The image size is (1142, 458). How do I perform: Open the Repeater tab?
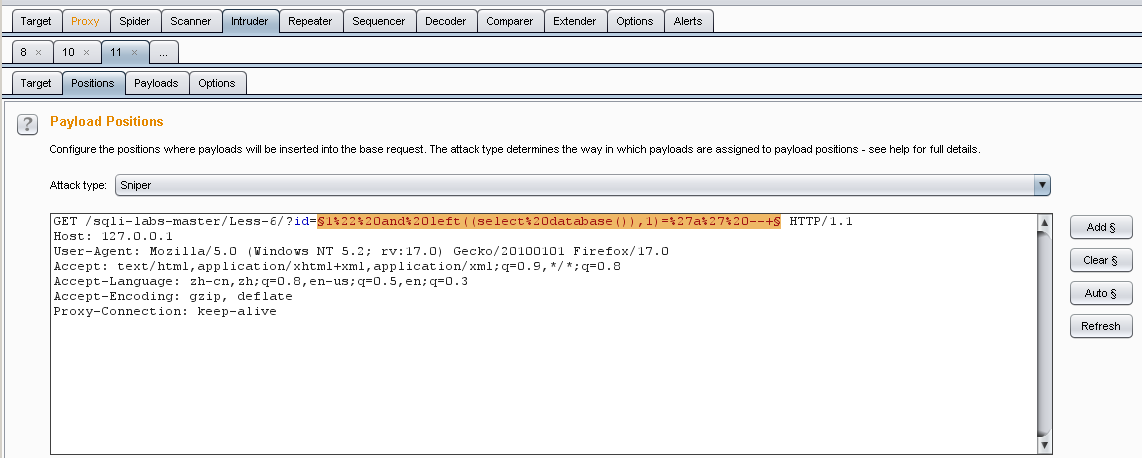click(310, 21)
